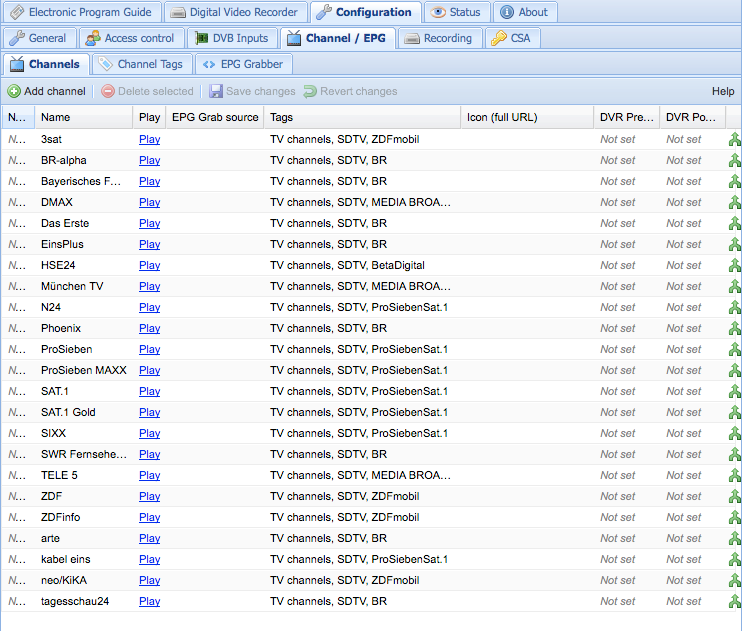Open the About tab

525,12
